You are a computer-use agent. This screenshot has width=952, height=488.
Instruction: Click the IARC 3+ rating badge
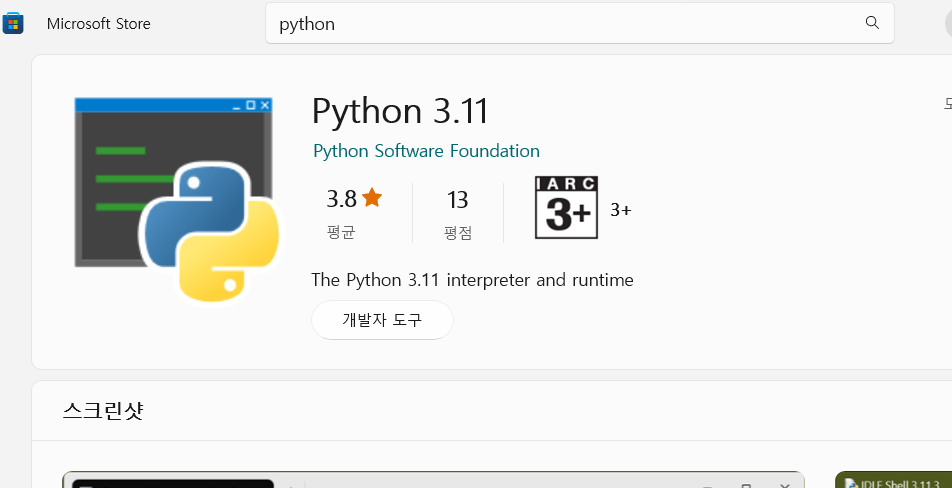coord(566,208)
